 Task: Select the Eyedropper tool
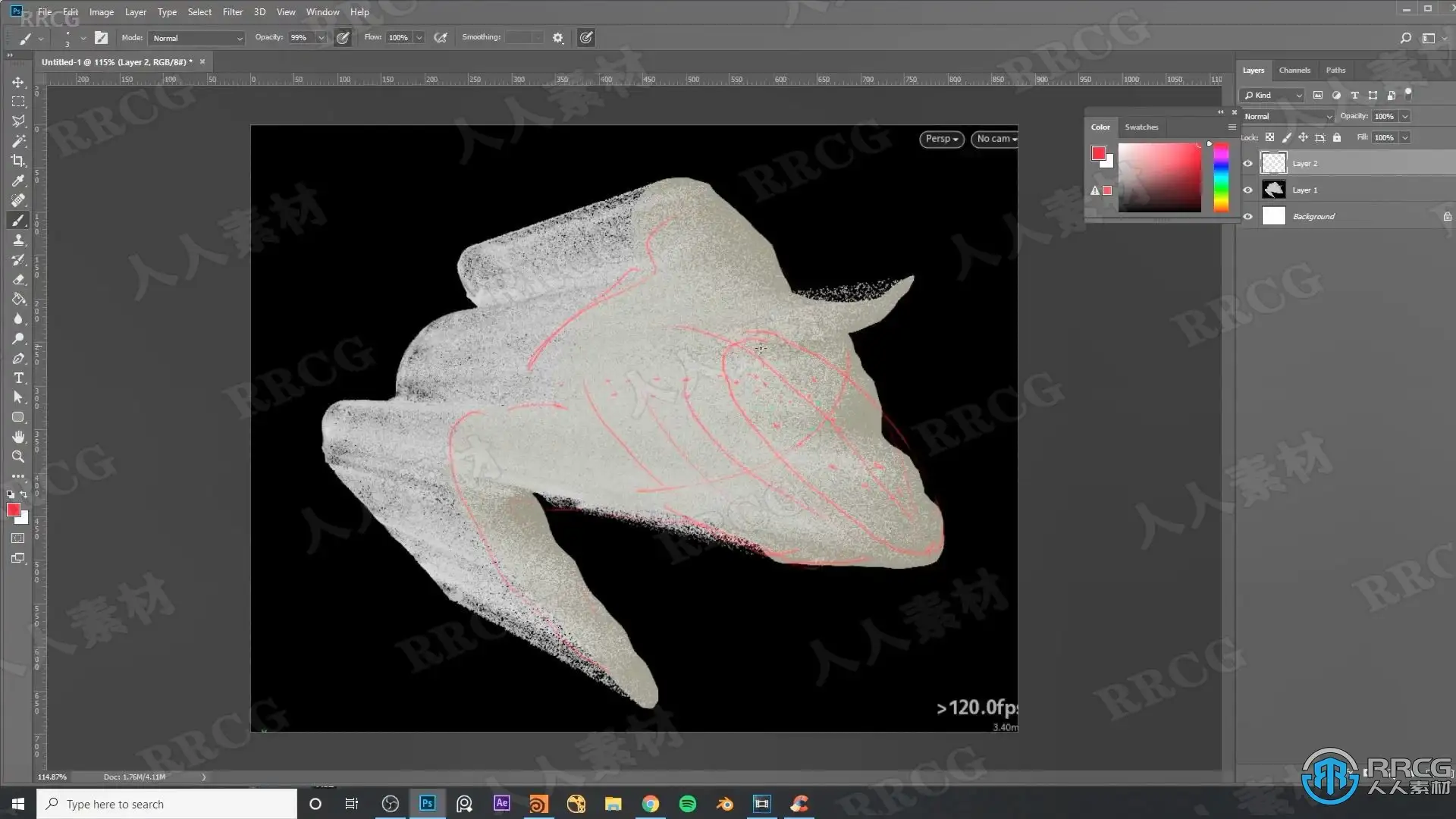(x=18, y=180)
